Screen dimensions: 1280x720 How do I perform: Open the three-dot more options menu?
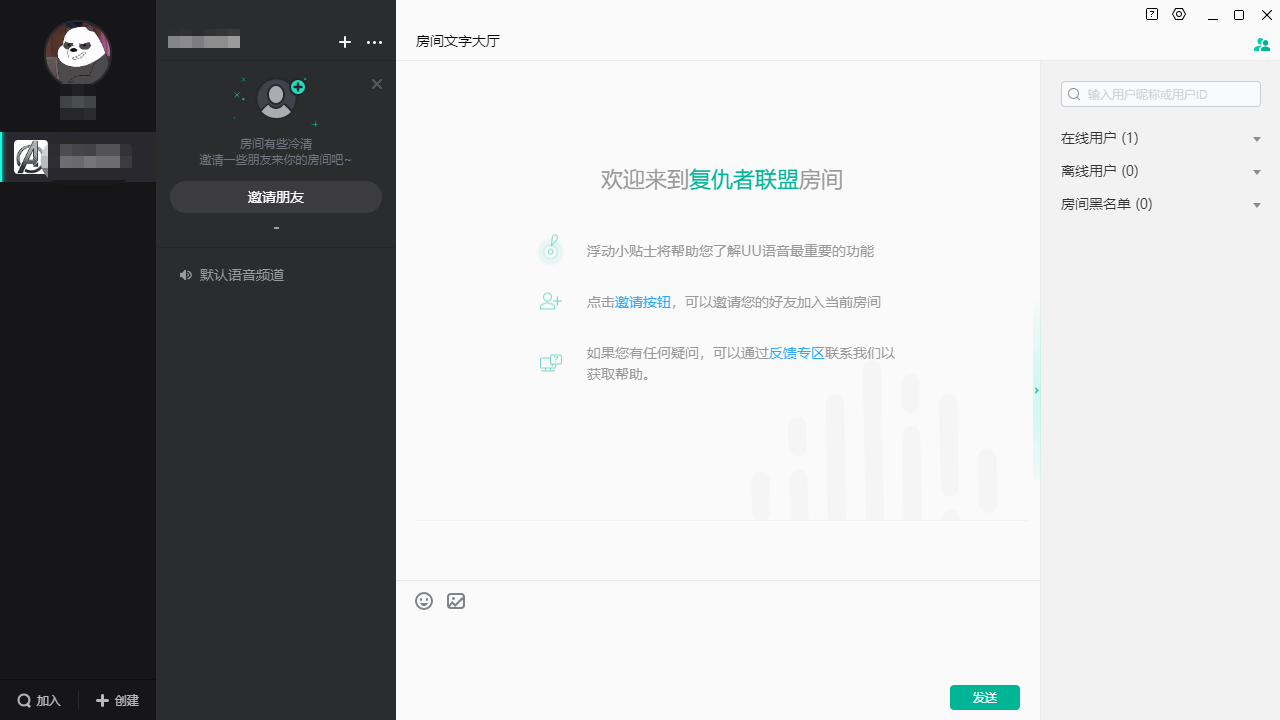pyautogui.click(x=375, y=42)
